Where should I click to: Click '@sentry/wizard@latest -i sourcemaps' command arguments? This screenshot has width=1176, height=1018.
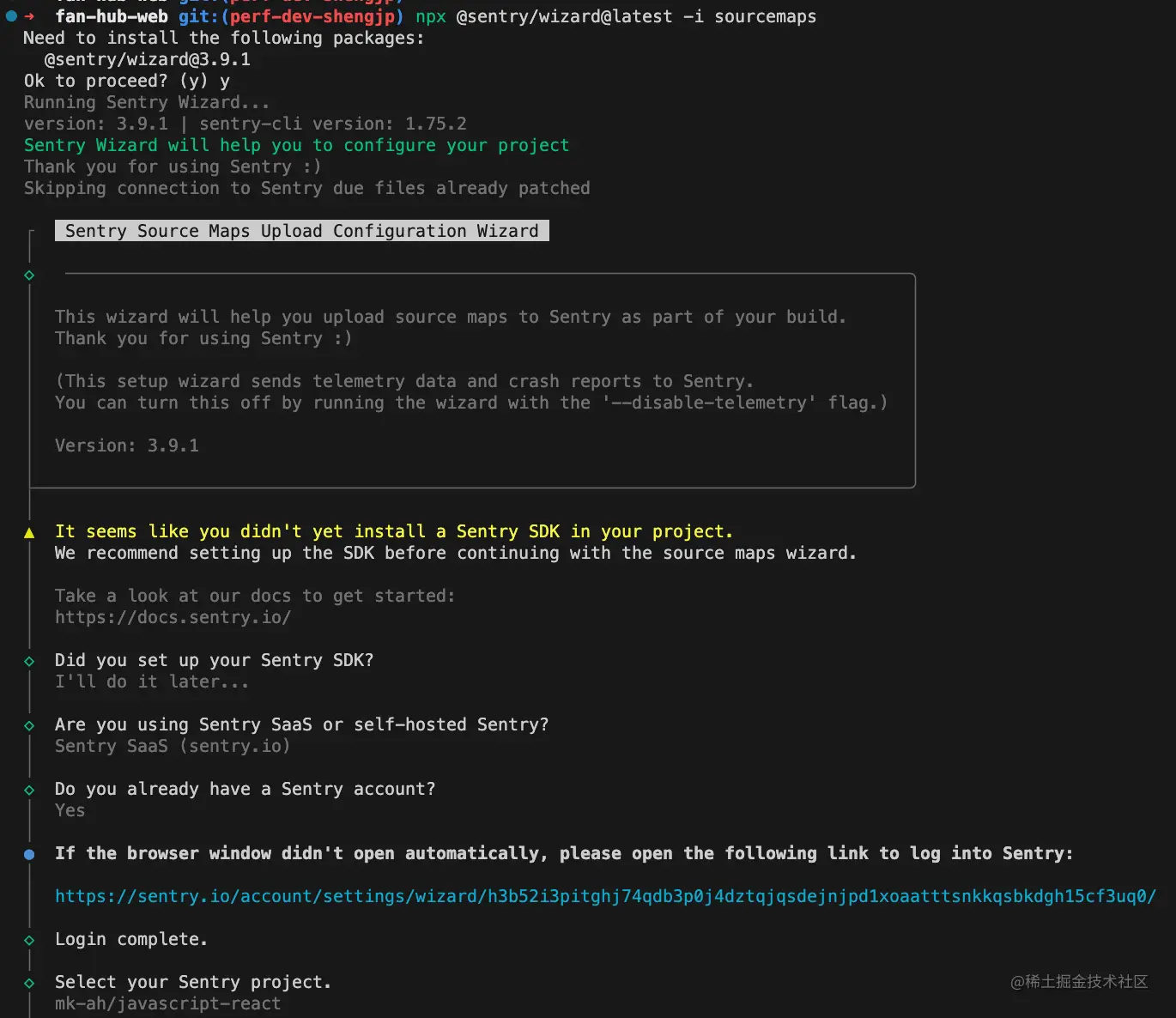(637, 16)
